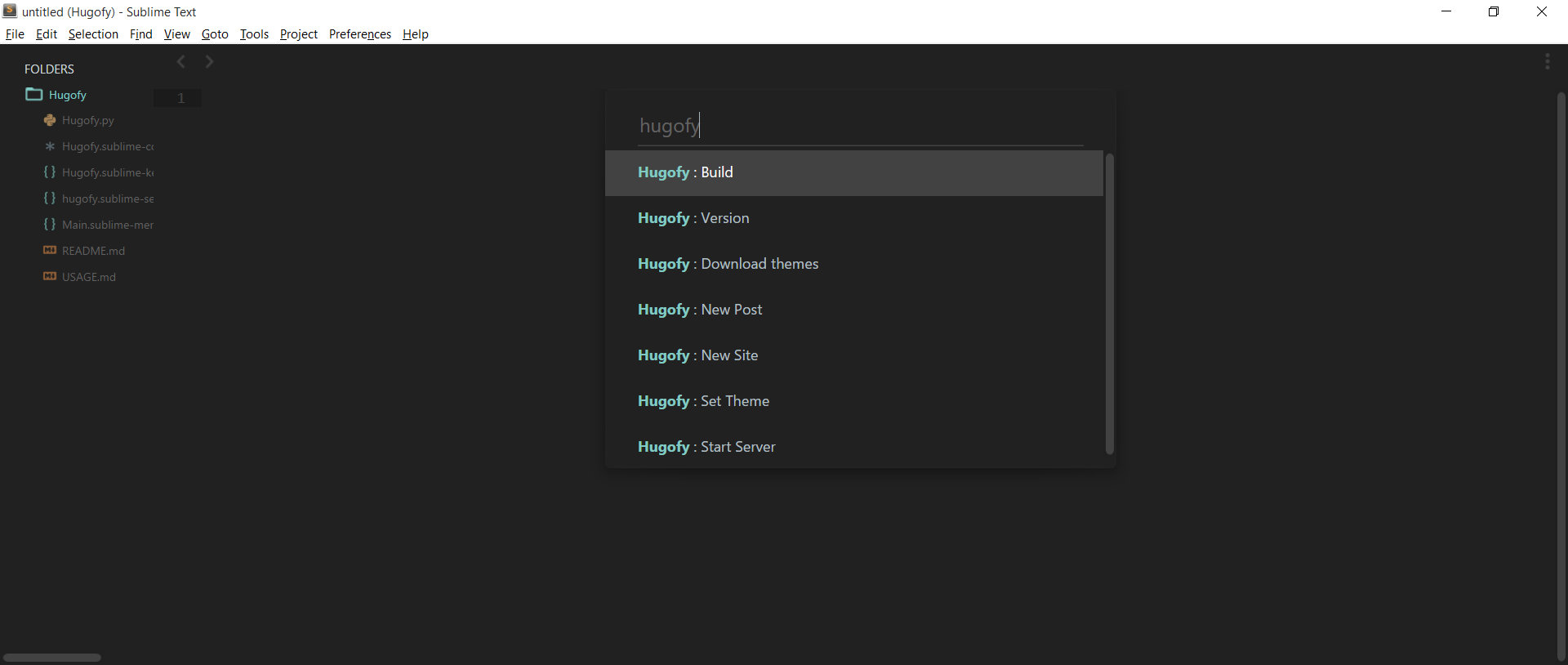Click the Python icon beside Hugofy.py
This screenshot has width=1568, height=665.
click(50, 120)
